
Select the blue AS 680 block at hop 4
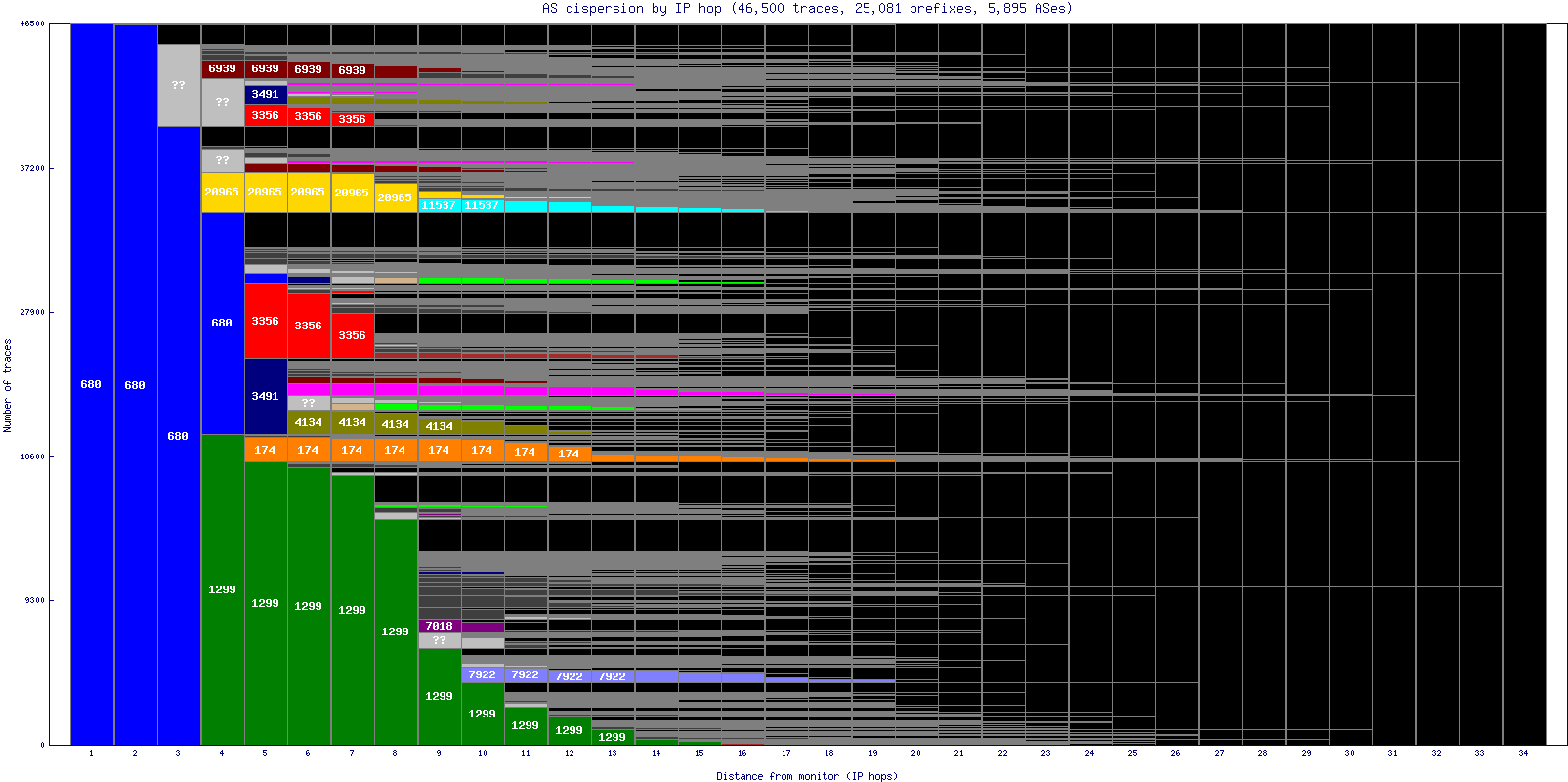(223, 323)
